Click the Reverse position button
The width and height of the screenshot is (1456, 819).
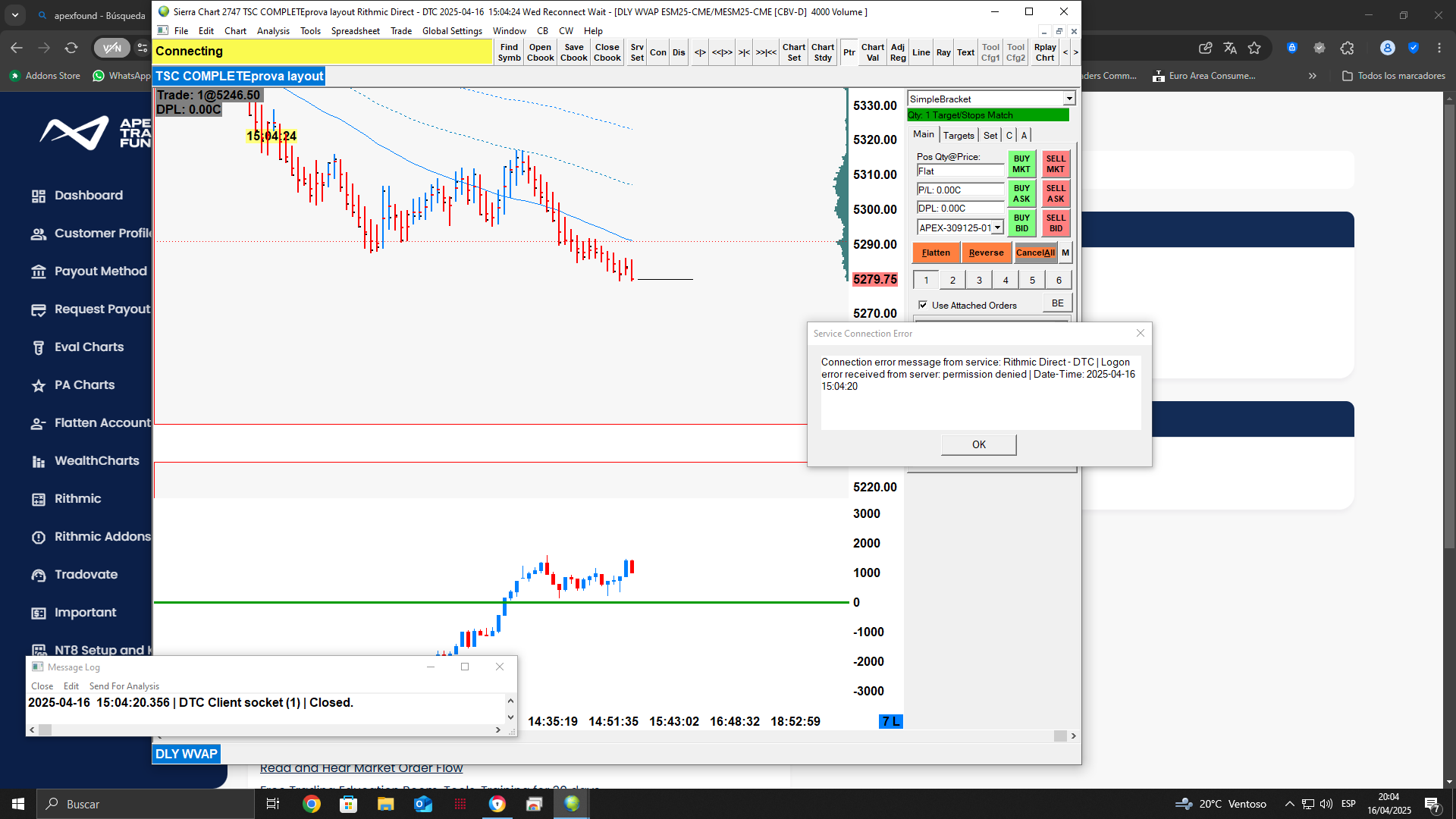click(x=986, y=253)
